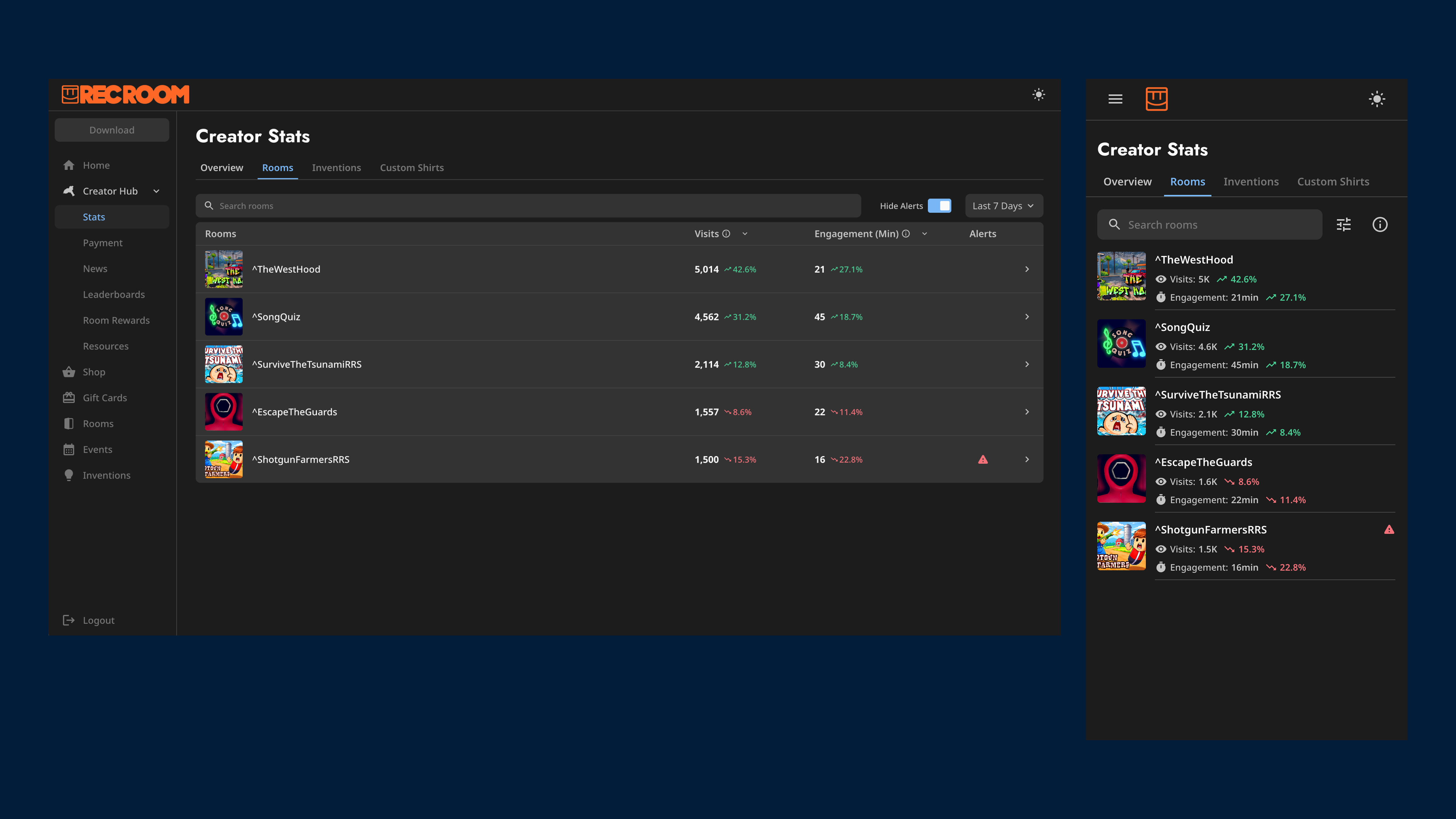Open ^SurviveTheTsunamiRRS thumbnail in the table

224,364
